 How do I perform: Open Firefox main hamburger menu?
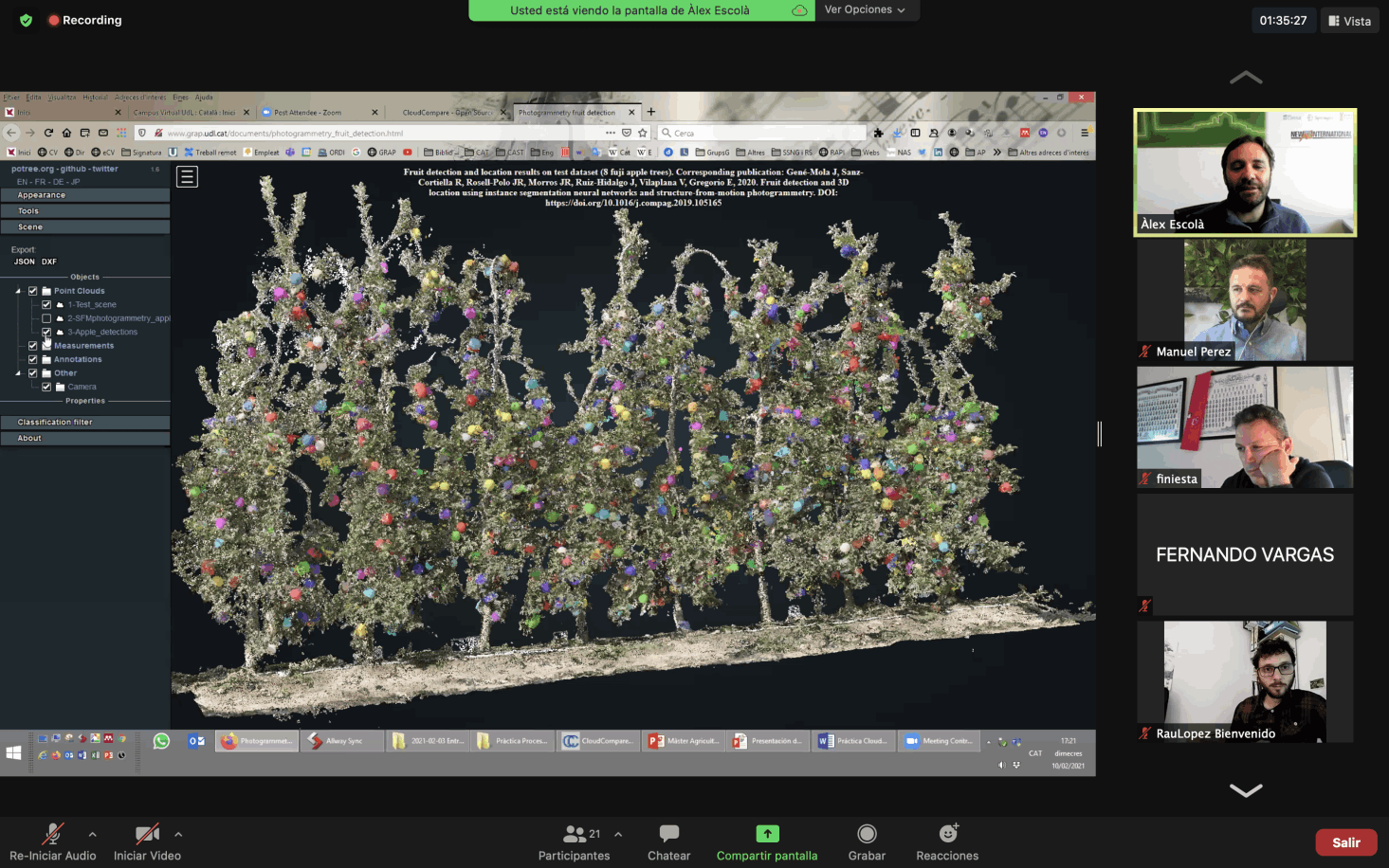click(1085, 133)
